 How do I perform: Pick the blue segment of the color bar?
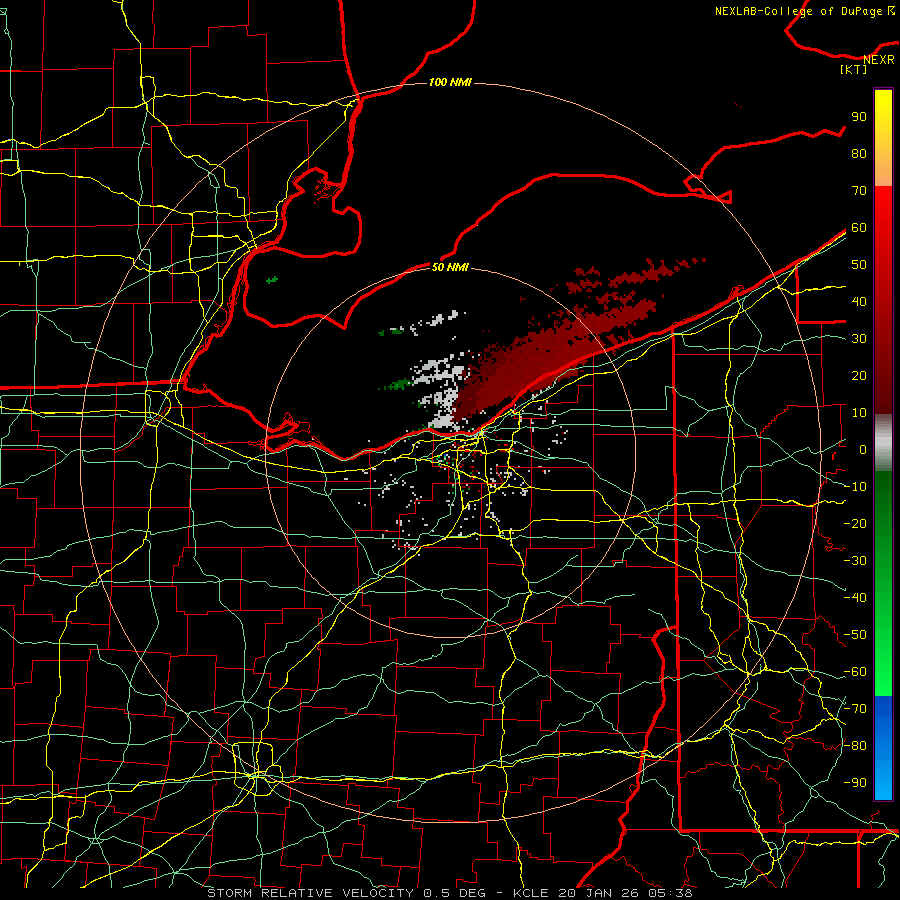click(x=883, y=747)
